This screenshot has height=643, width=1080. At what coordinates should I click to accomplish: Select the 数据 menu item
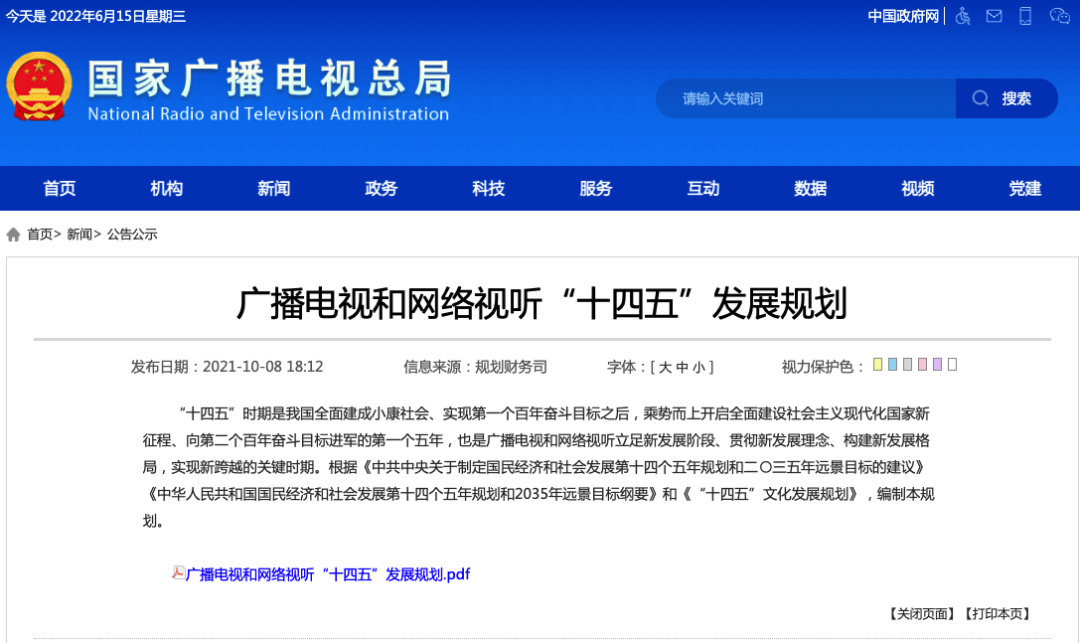809,188
